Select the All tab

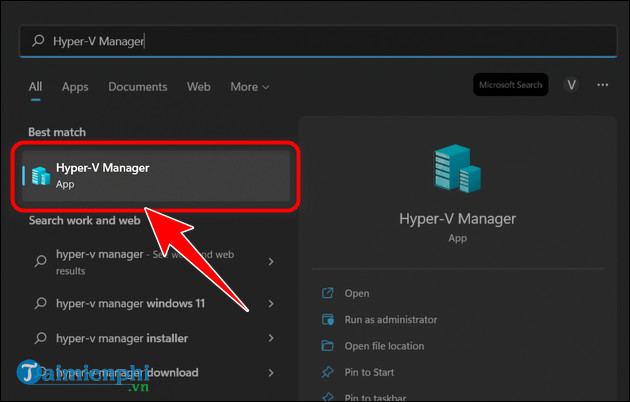coord(35,87)
